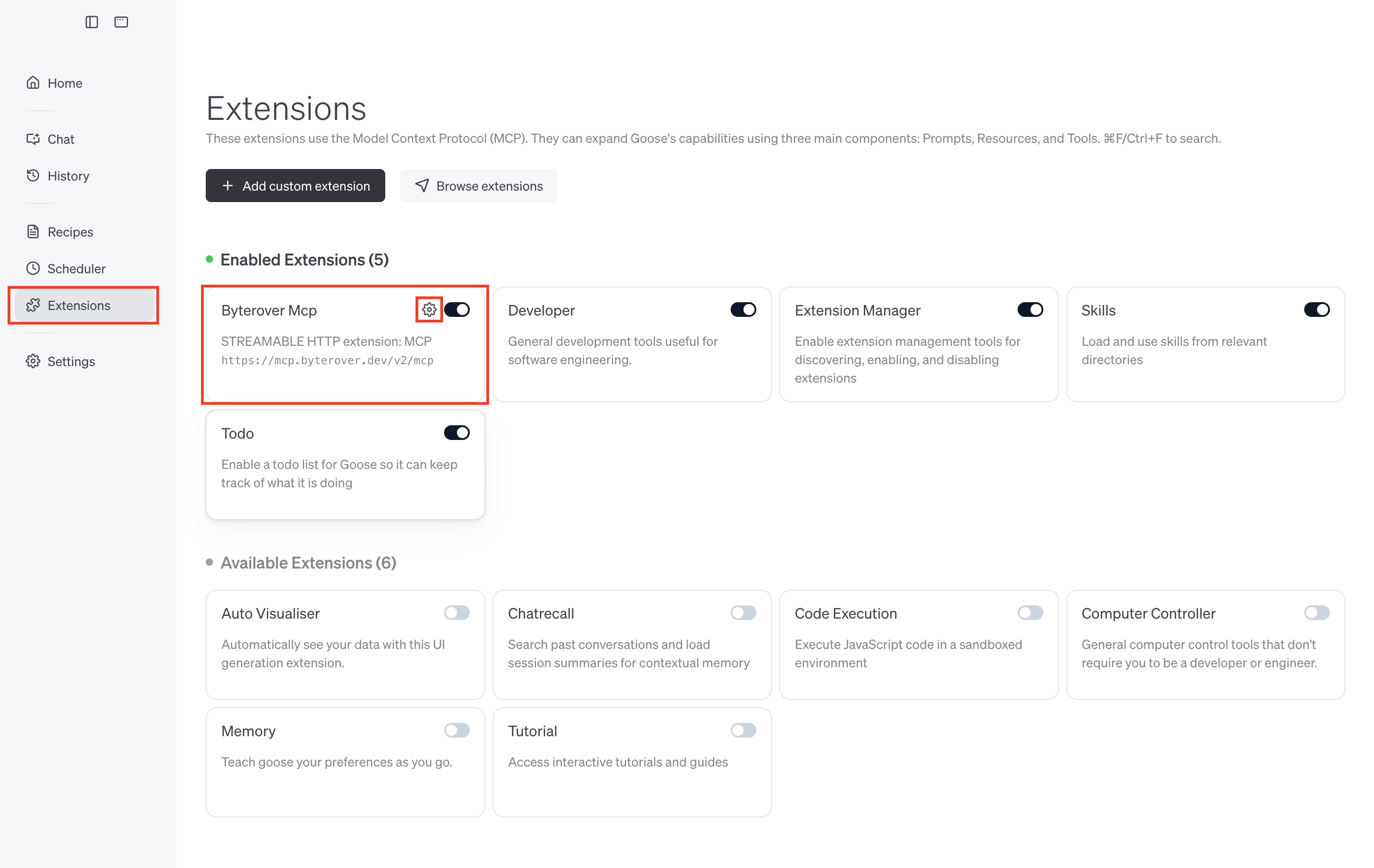Switch to the Extensions sidebar item
This screenshot has height=868, width=1374.
(80, 305)
